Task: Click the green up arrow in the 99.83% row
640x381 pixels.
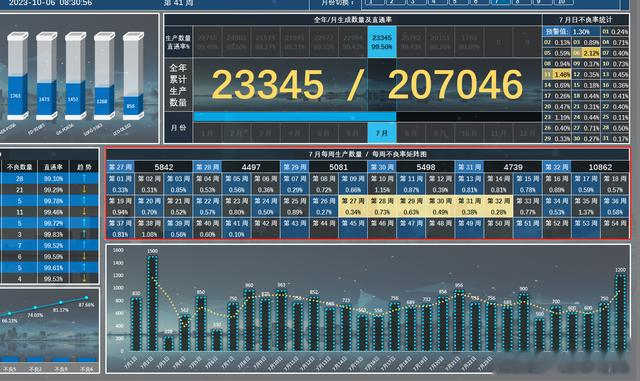Action: click(x=84, y=234)
